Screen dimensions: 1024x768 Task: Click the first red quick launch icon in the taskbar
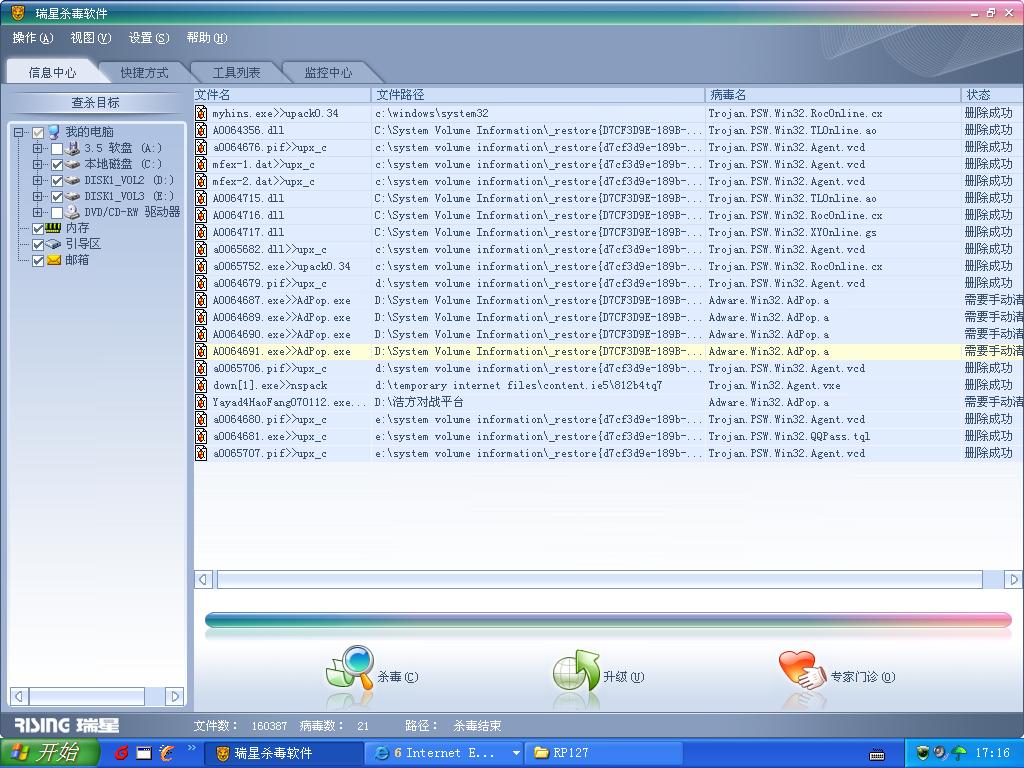point(121,753)
